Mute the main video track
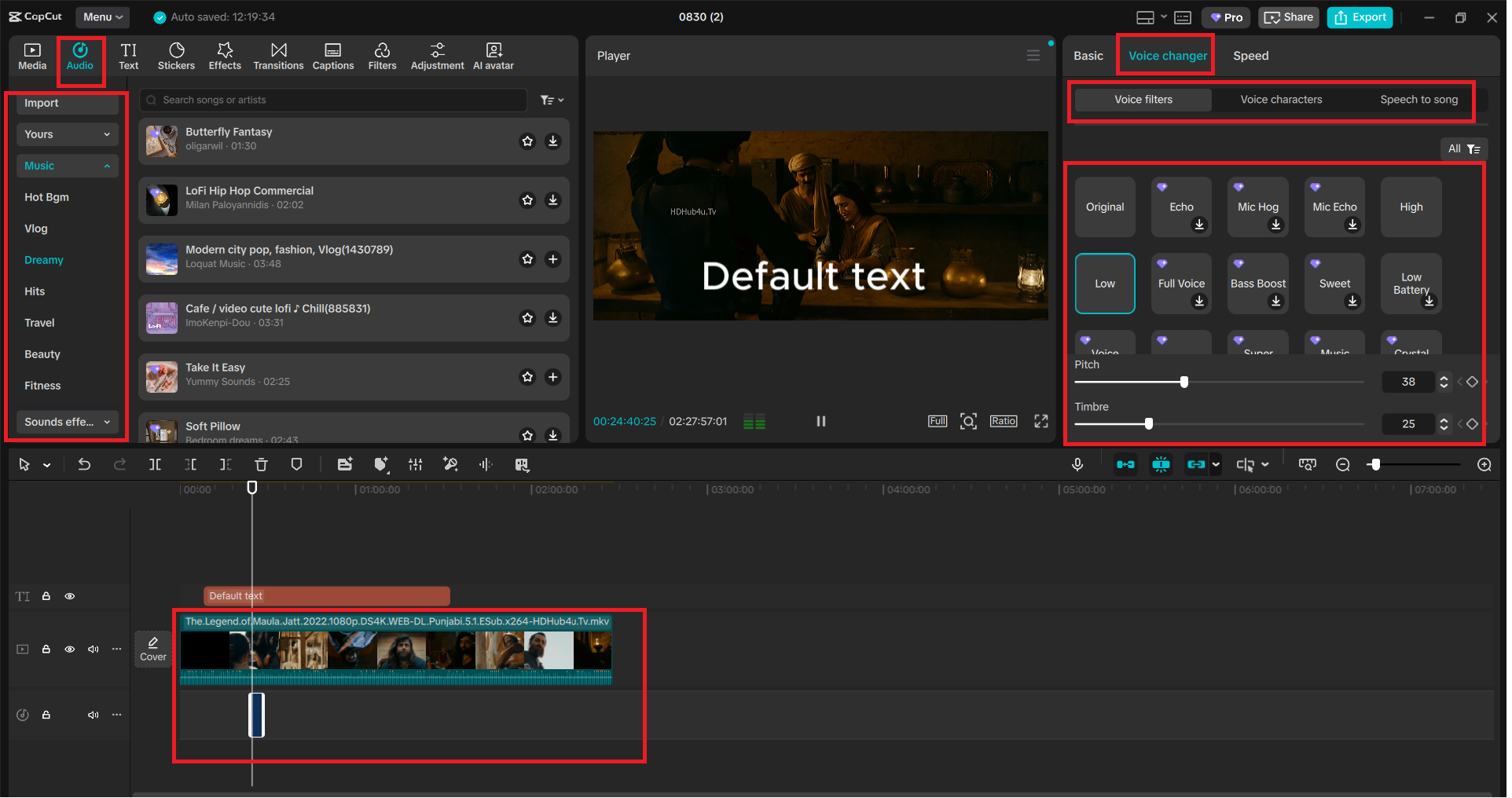The height and width of the screenshot is (798, 1512). (x=94, y=650)
